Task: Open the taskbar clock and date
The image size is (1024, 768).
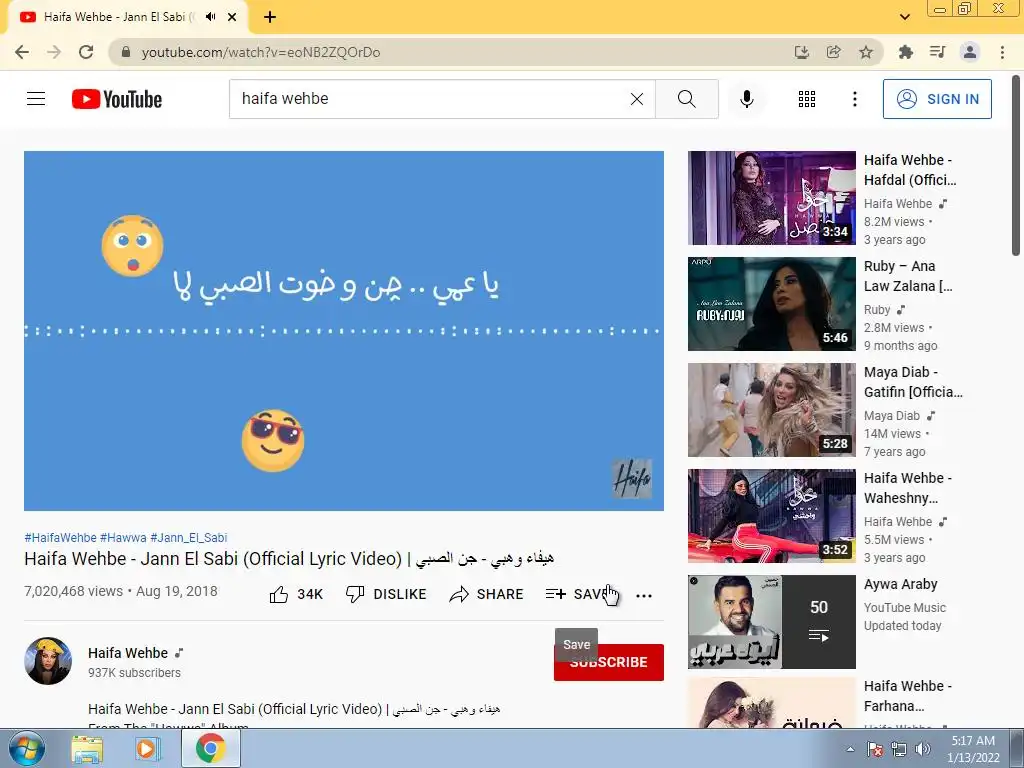Action: 973,749
